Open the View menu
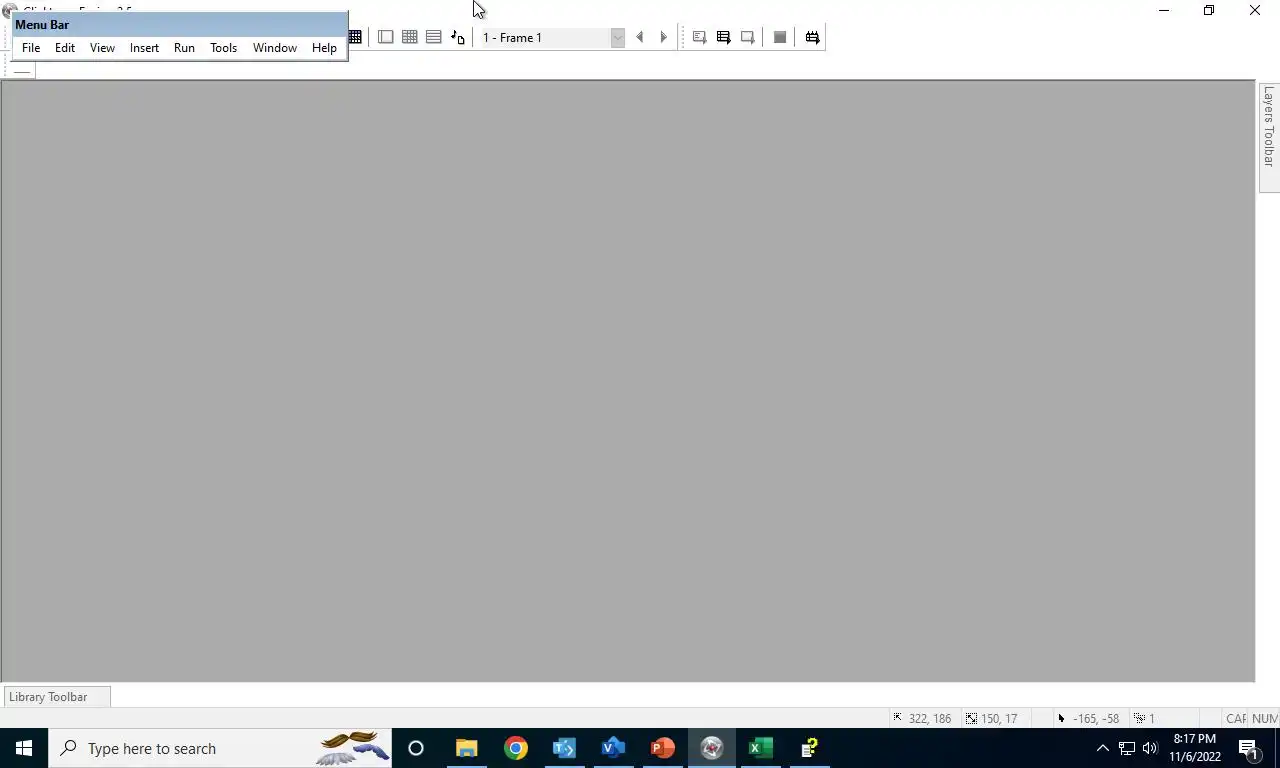 point(102,48)
